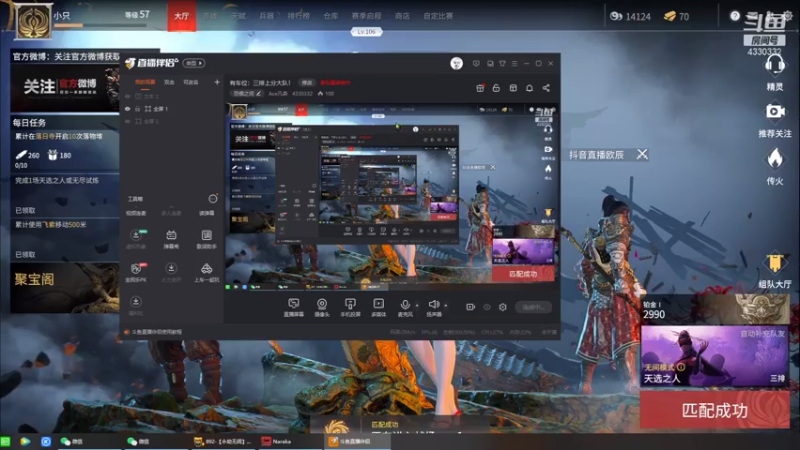Screen dimensions: 800x450
Task: Edit the stream category tag with pencil
Action: pos(247,93)
